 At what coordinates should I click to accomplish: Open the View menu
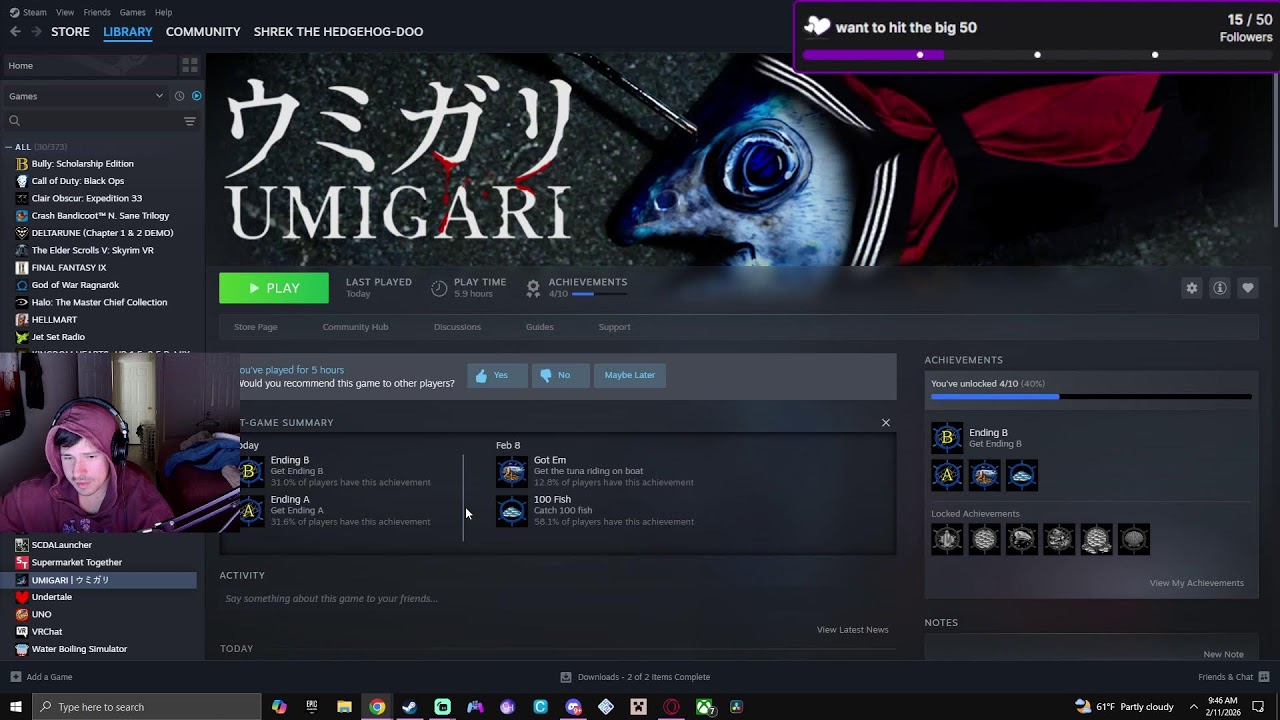(x=65, y=12)
